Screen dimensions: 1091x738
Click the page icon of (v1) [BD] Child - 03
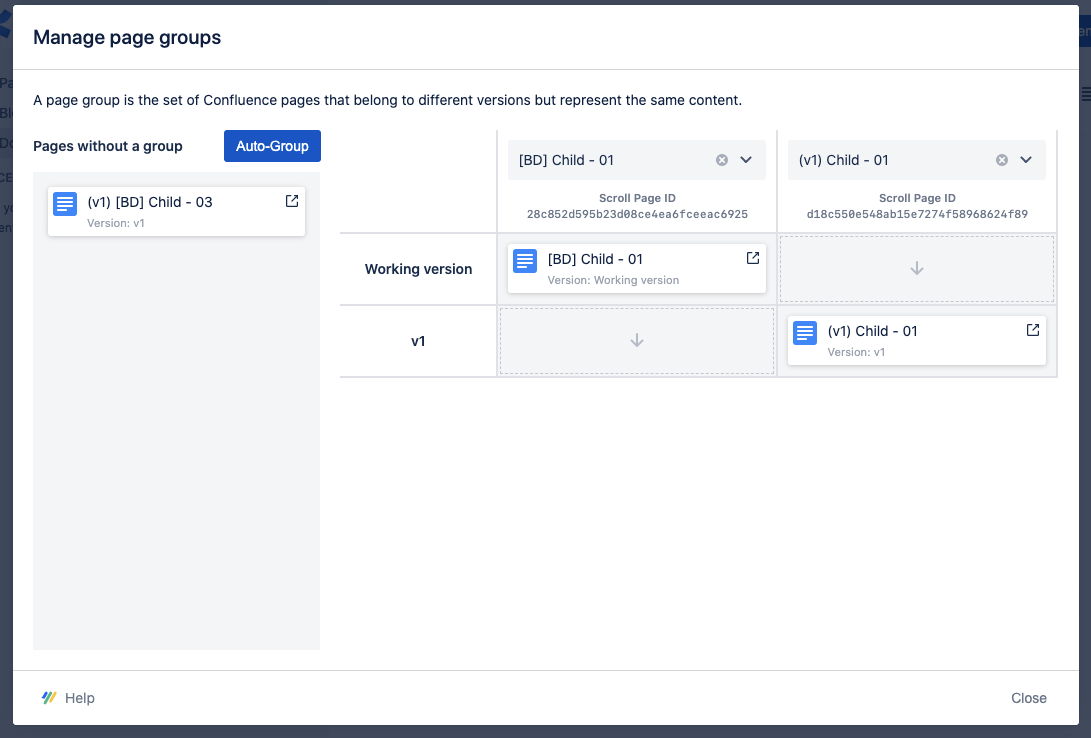pos(65,204)
